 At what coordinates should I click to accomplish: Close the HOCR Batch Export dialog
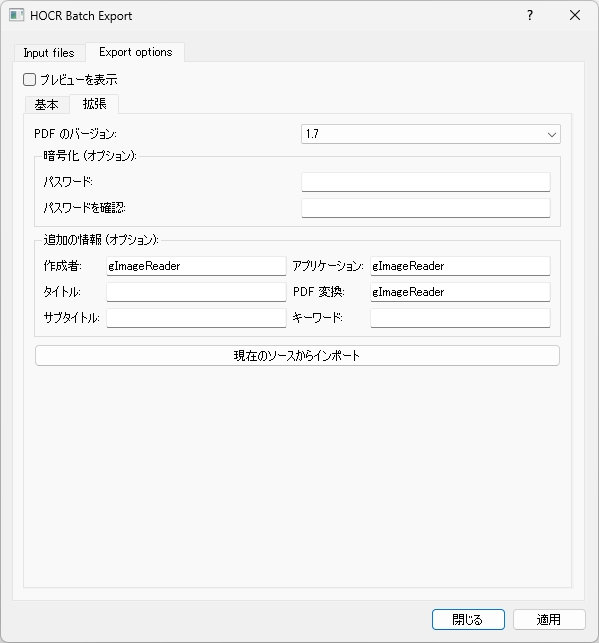pos(575,16)
